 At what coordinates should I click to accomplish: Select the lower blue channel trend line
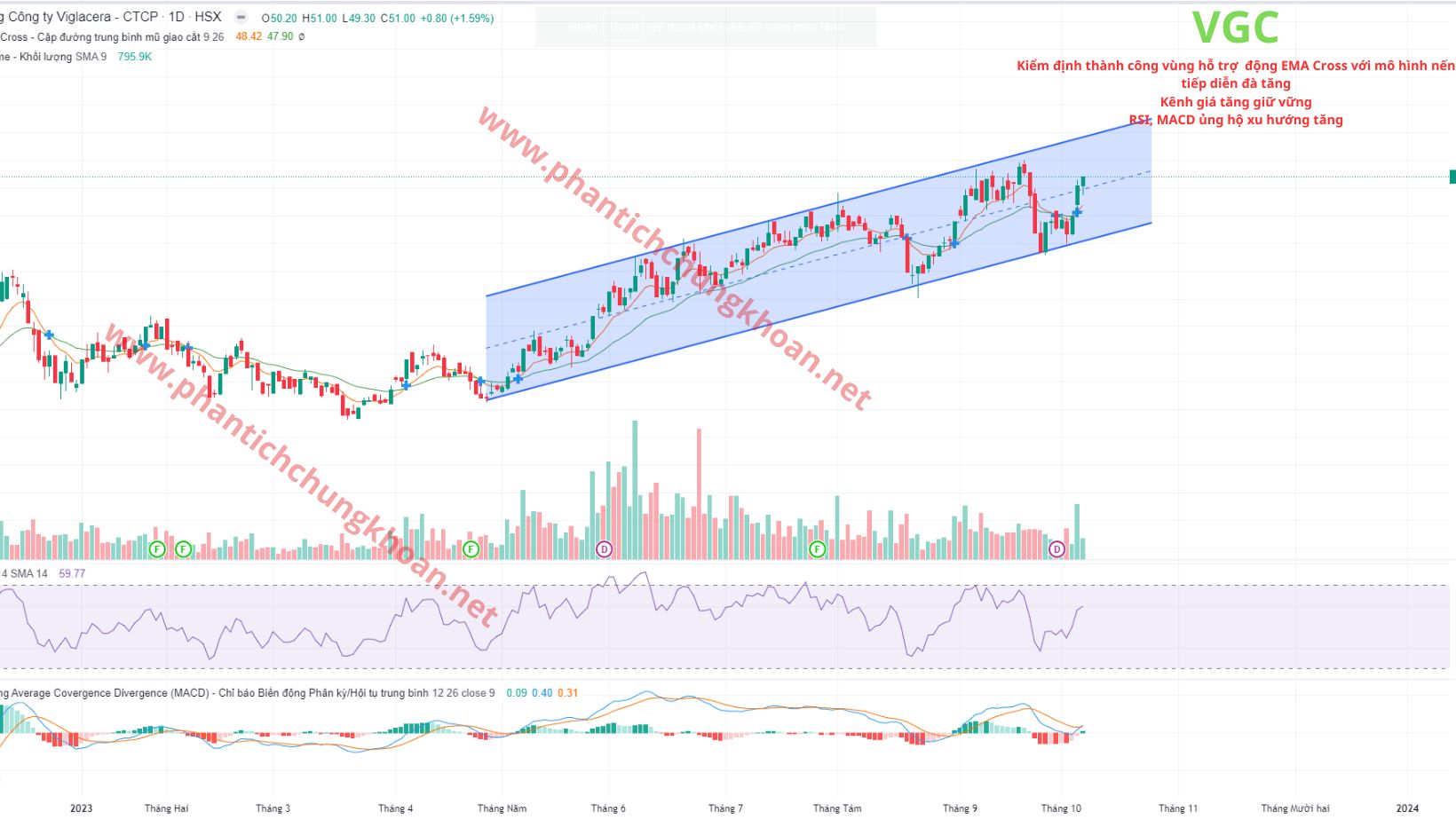click(819, 311)
